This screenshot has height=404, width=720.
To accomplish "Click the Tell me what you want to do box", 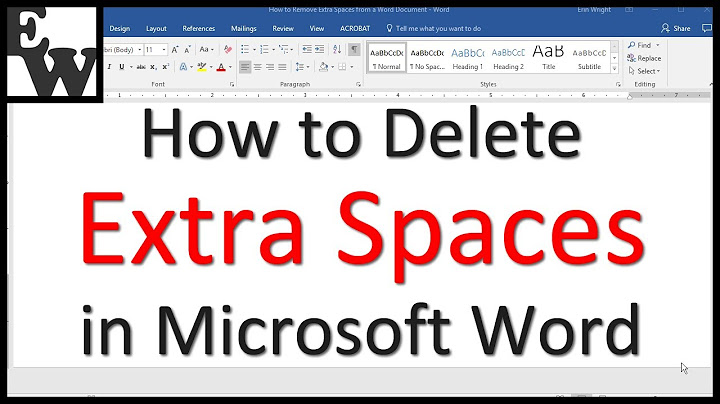I will (x=434, y=28).
